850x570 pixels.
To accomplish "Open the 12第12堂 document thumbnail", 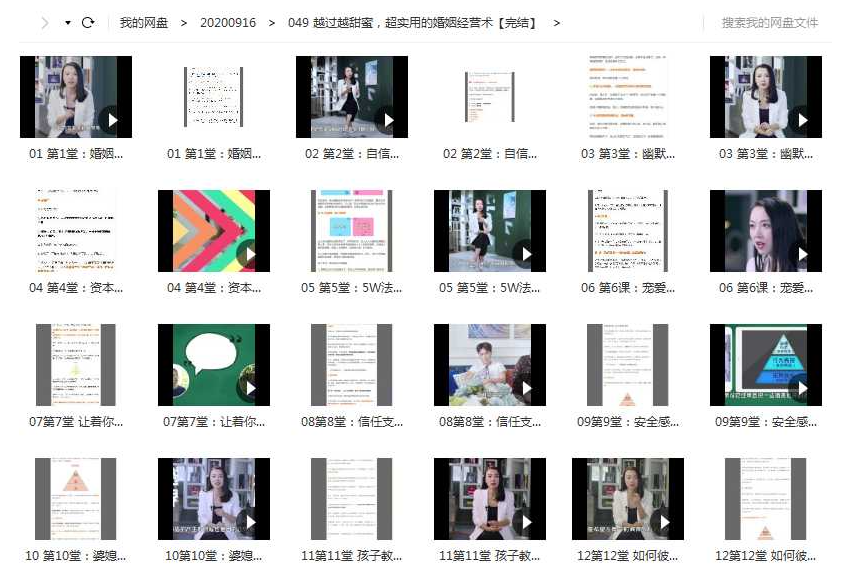I will [x=765, y=499].
